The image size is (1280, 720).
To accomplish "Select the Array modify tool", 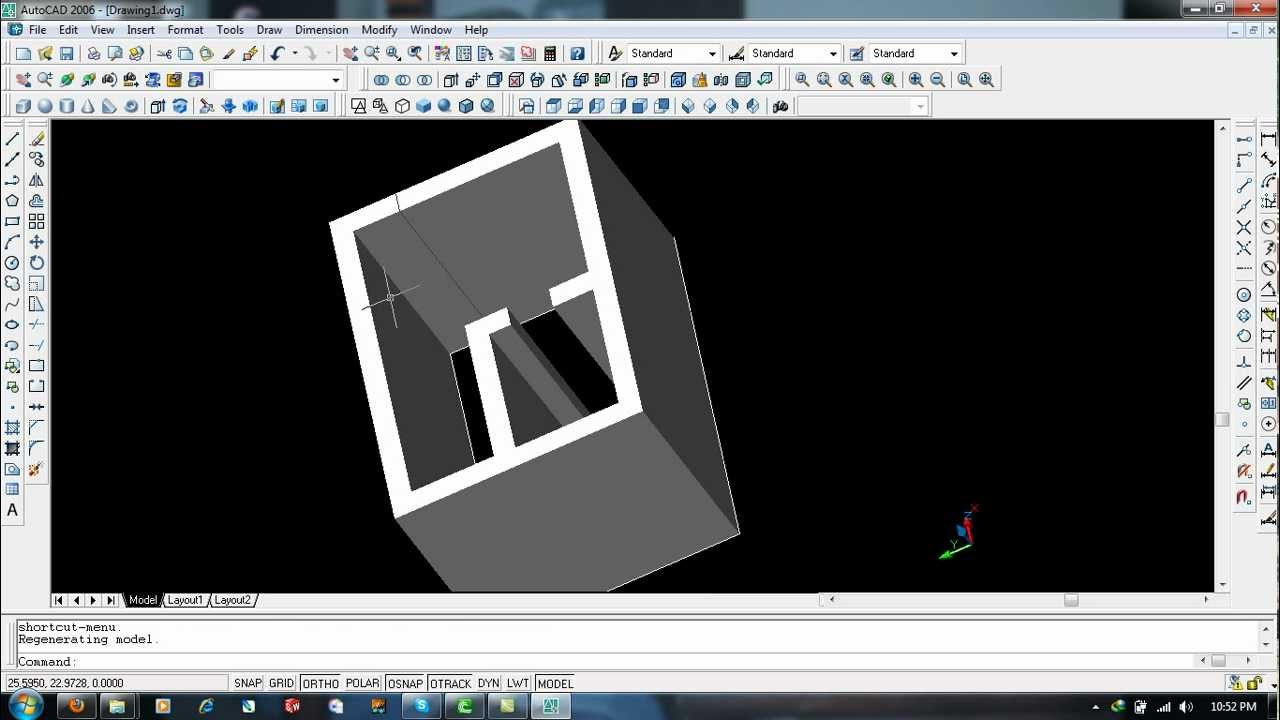I will (37, 222).
